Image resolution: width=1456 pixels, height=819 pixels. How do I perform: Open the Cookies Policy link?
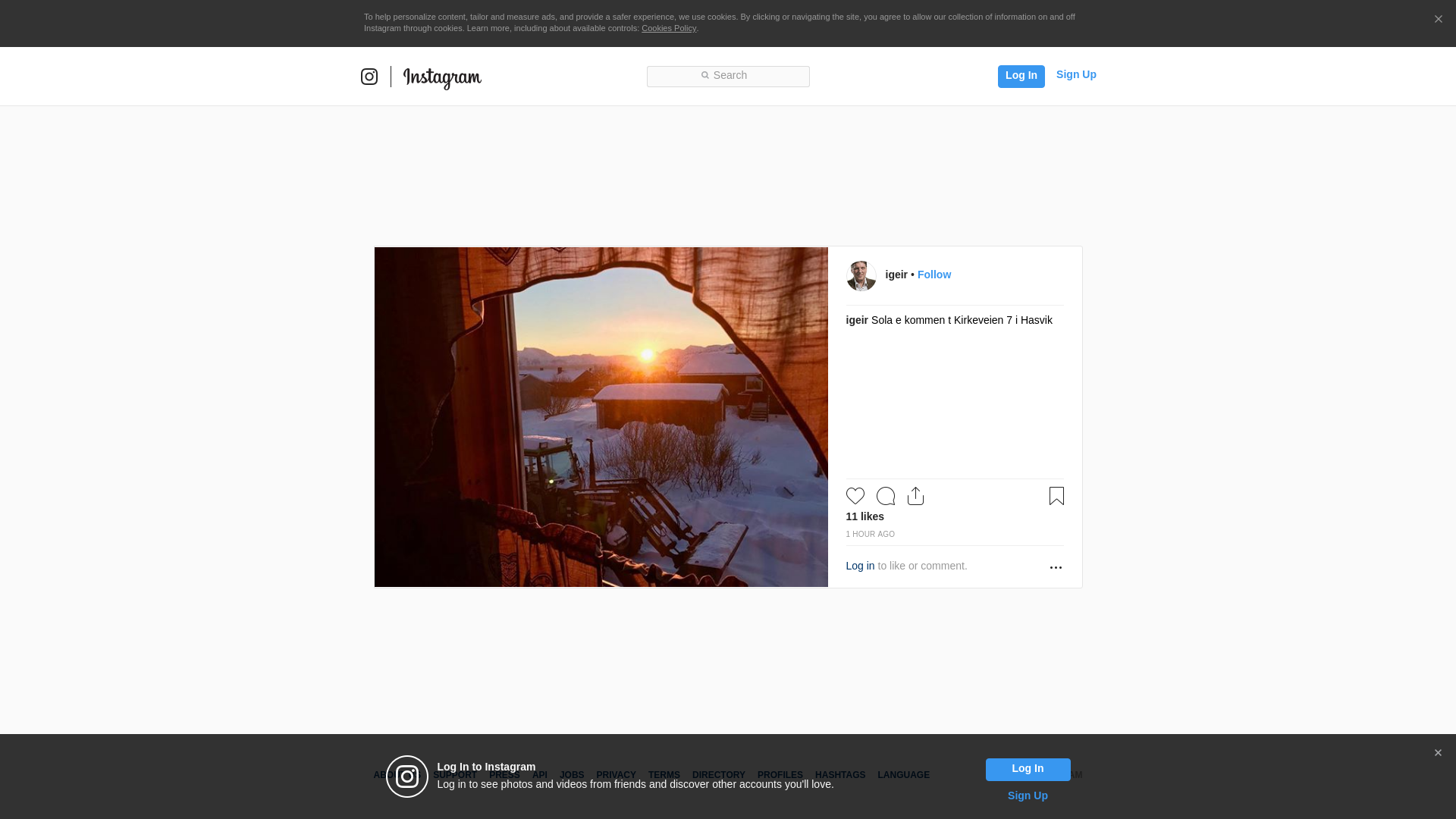coord(668,28)
